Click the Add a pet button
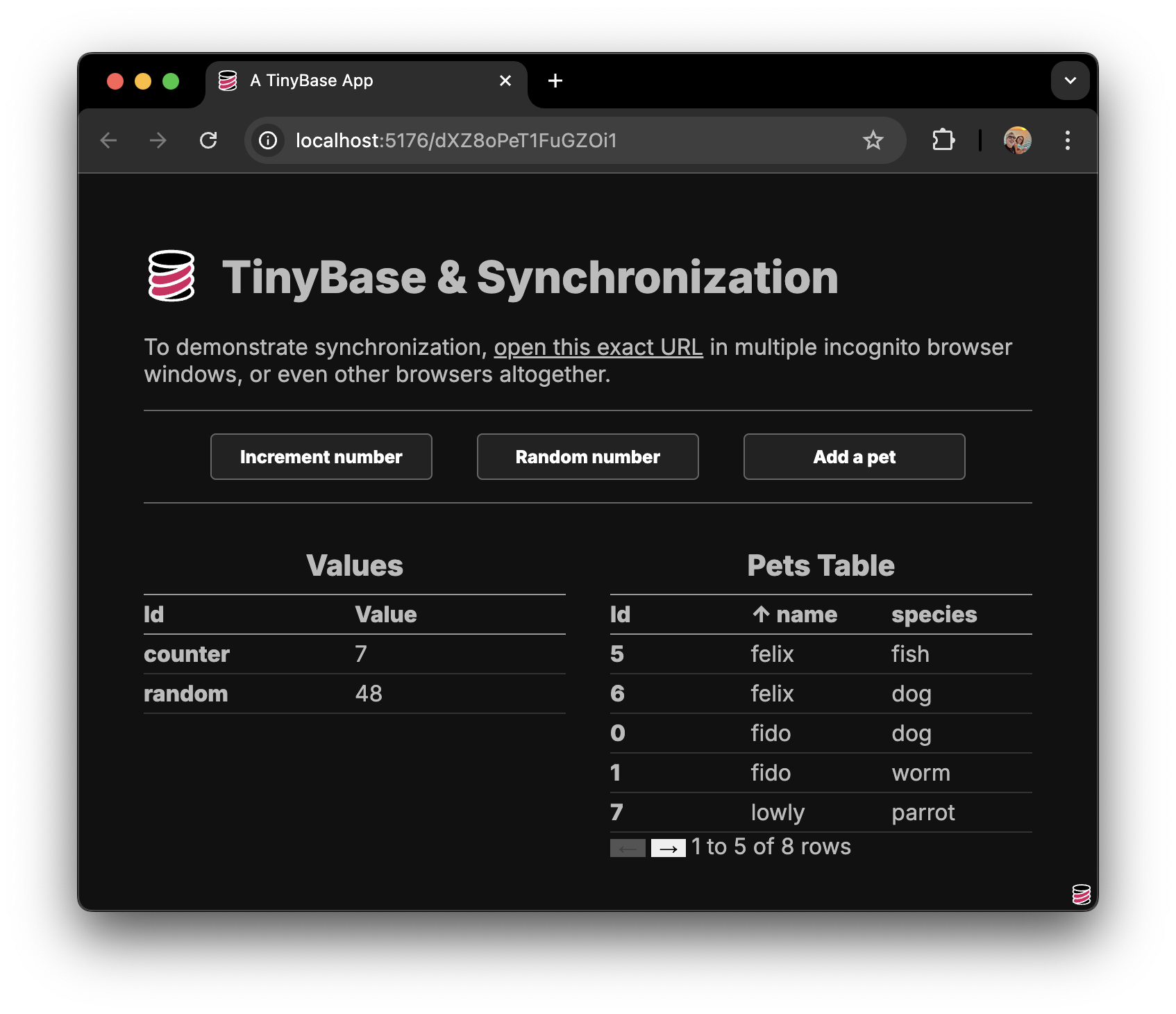This screenshot has width=1176, height=1014. coord(855,457)
